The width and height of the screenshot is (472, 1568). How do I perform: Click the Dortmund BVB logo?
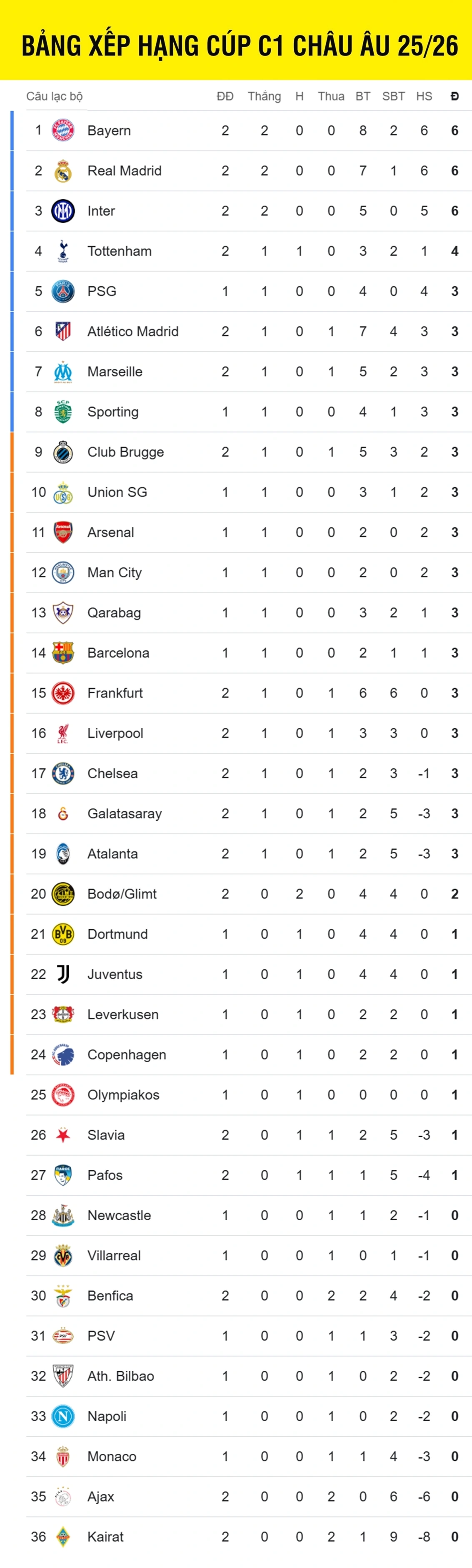click(63, 934)
